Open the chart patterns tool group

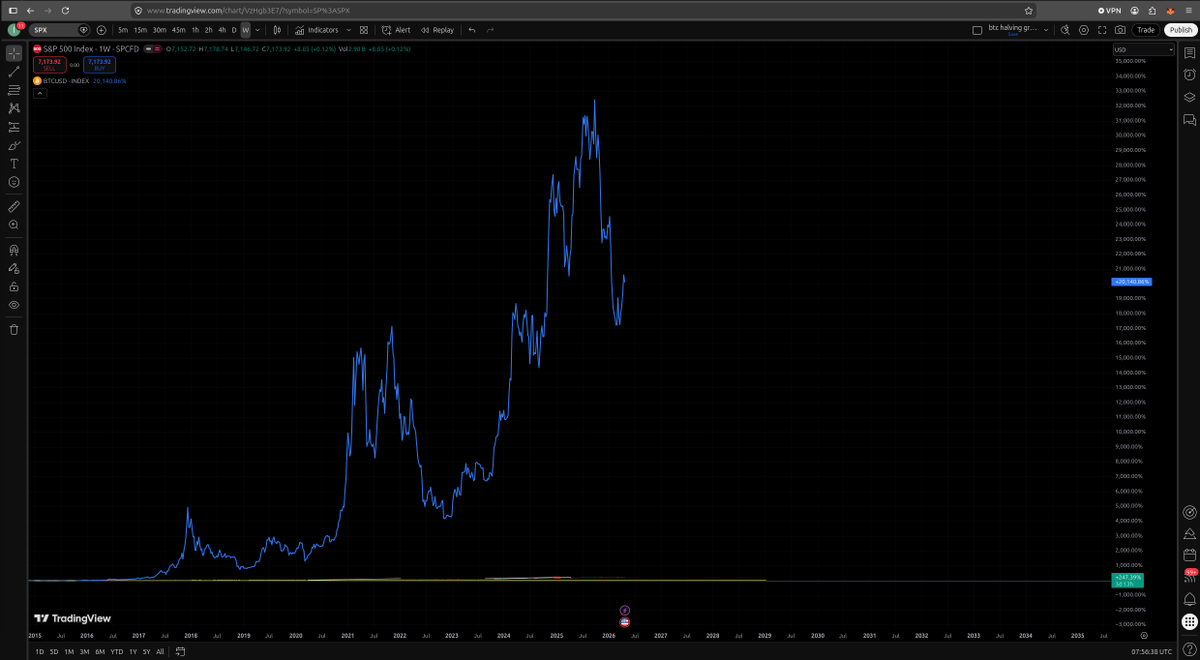[x=14, y=108]
